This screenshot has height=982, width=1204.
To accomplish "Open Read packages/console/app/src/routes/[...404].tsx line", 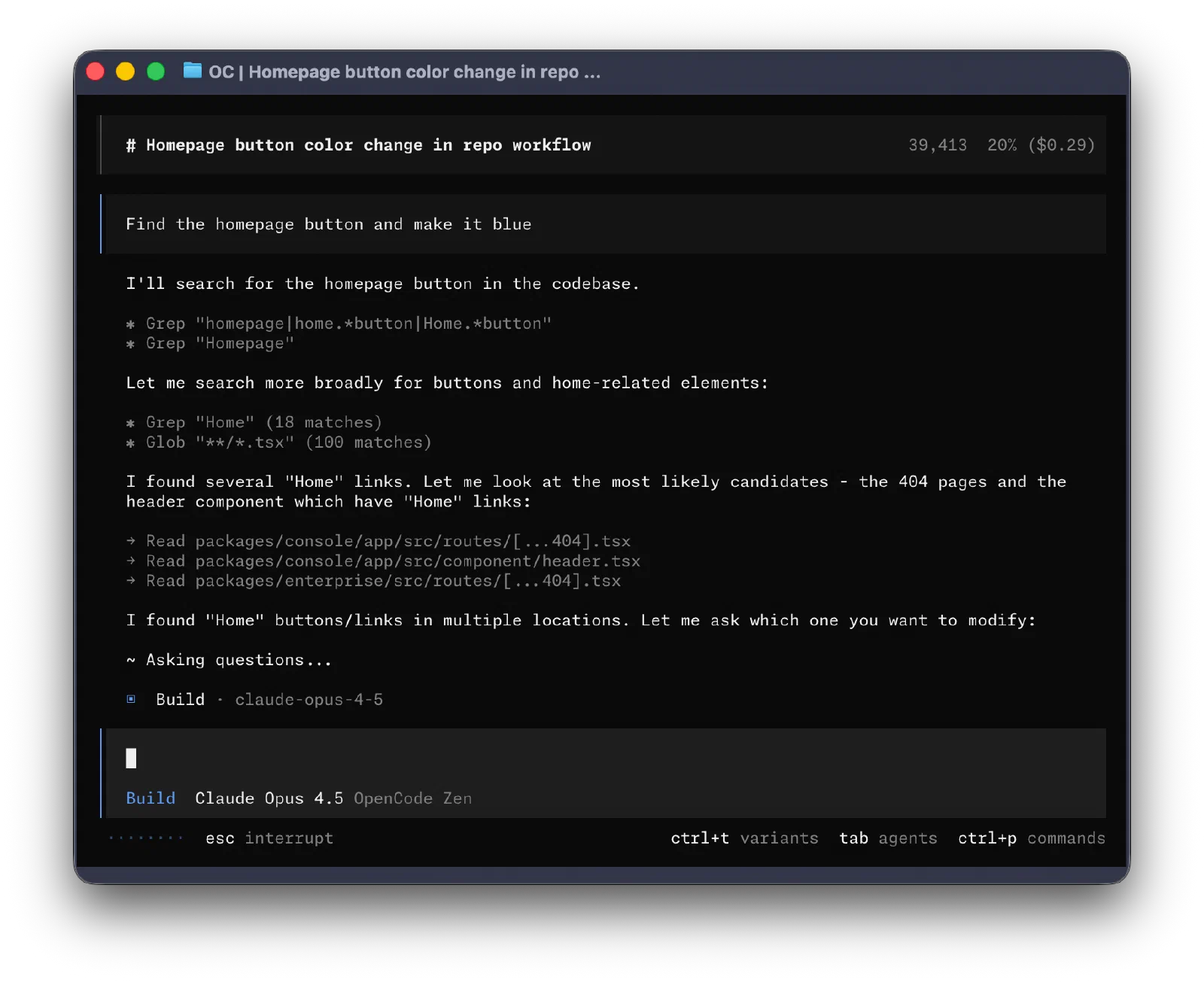I will 379,540.
